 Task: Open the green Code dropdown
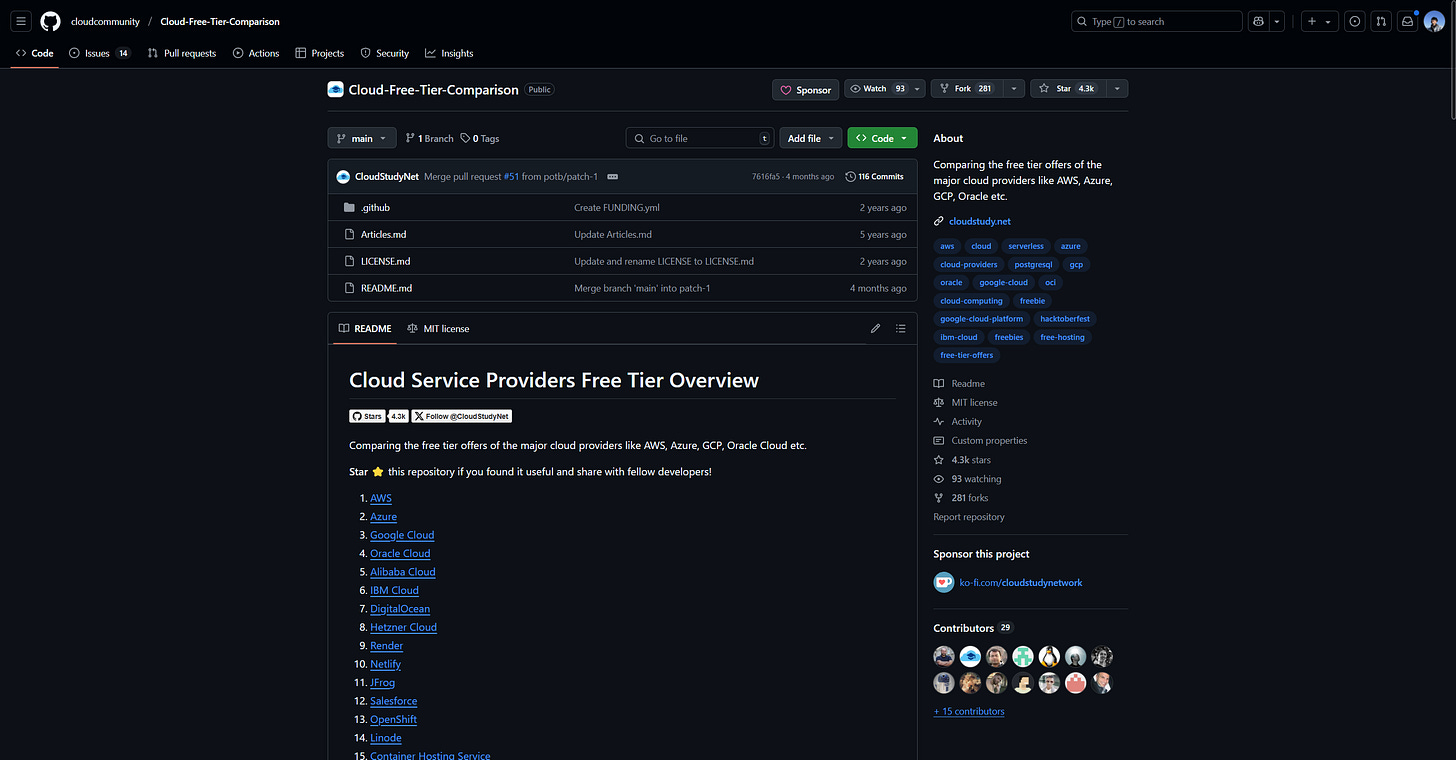point(882,138)
